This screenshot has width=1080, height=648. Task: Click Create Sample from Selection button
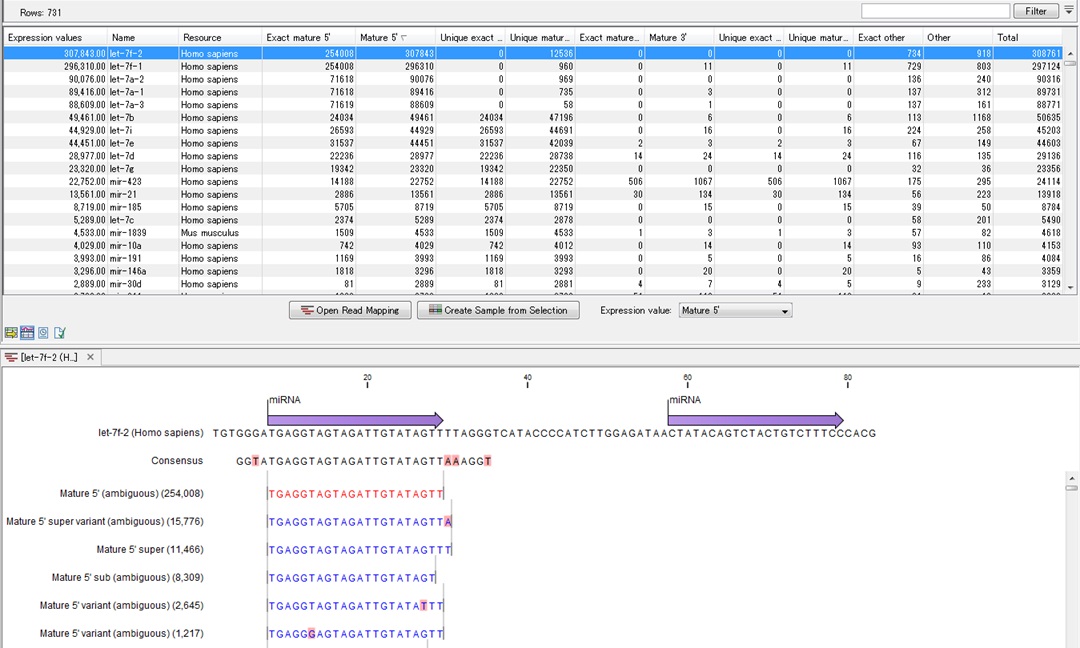498,310
